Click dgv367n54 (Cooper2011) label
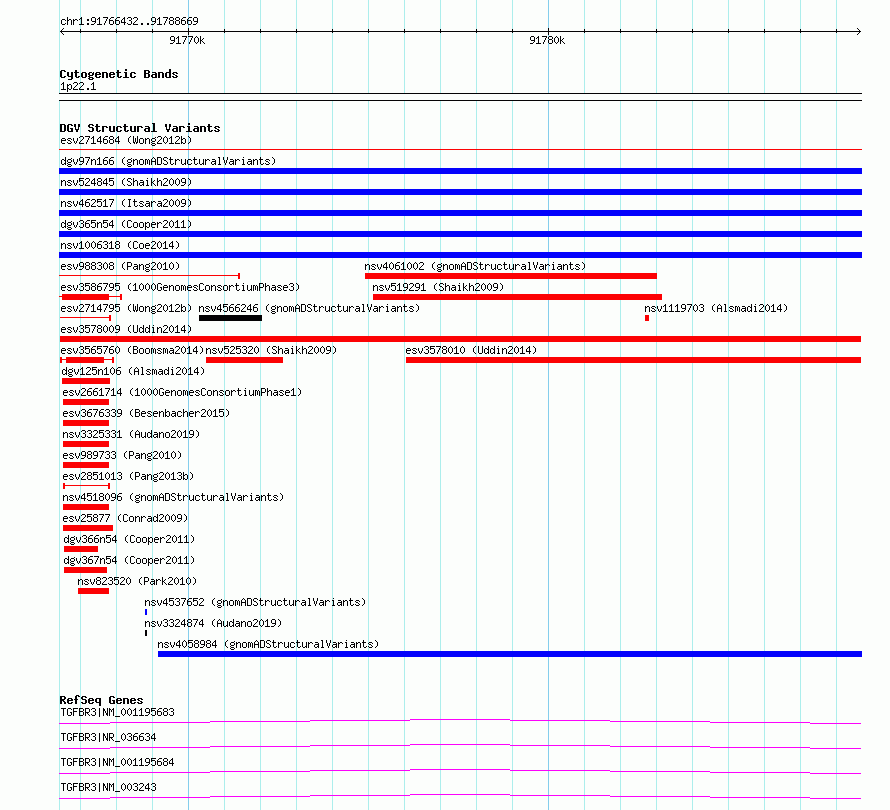The height and width of the screenshot is (810, 890). [x=129, y=560]
